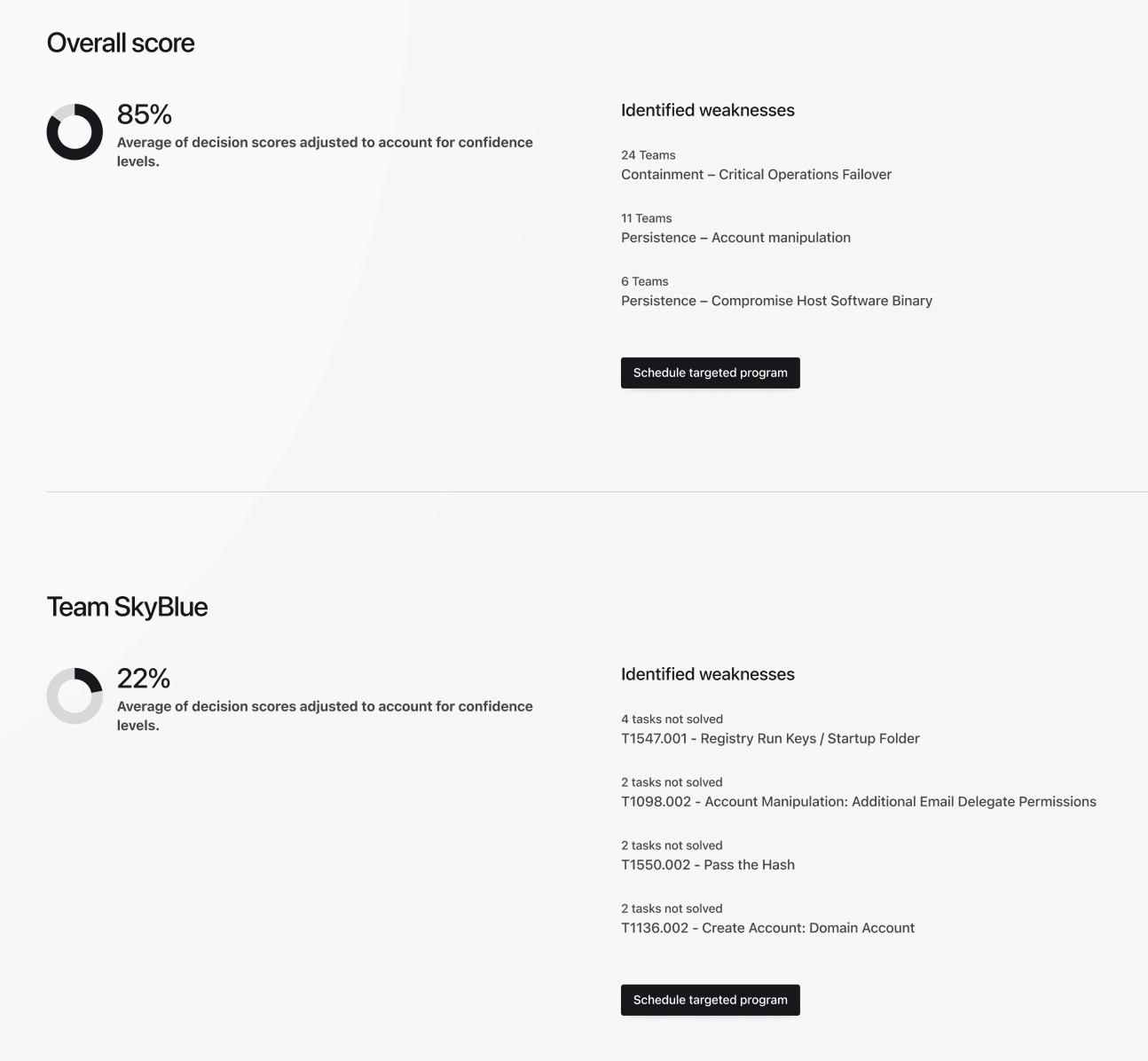
Task: Click the 4 tasks not solved label
Action: point(672,719)
